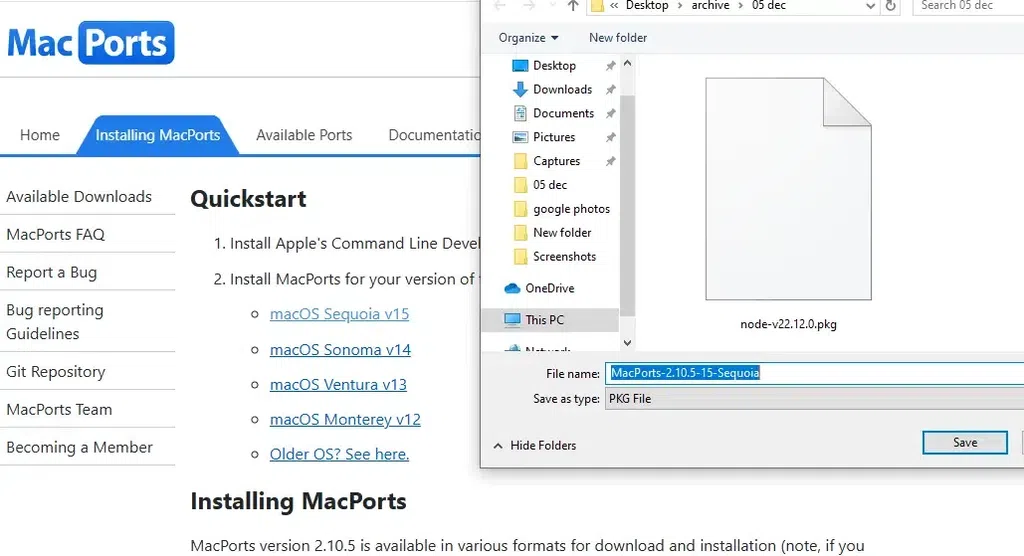Viewport: 1024px width, 556px height.
Task: Collapse the dialog with Hide Folders
Action: click(535, 446)
